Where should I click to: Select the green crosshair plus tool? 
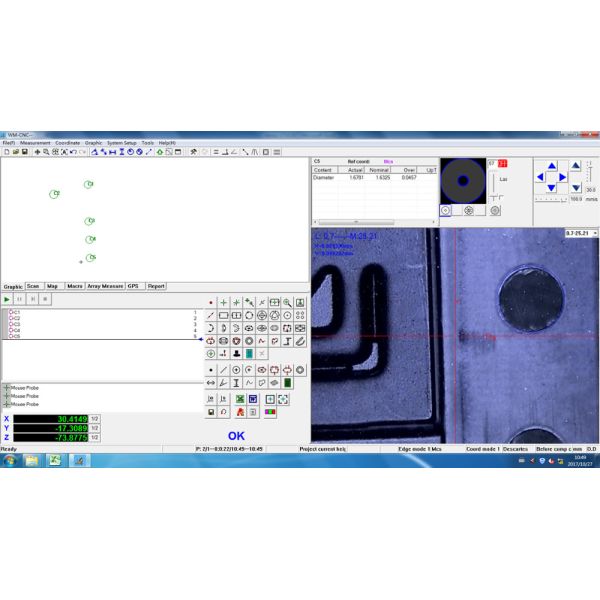(223, 302)
